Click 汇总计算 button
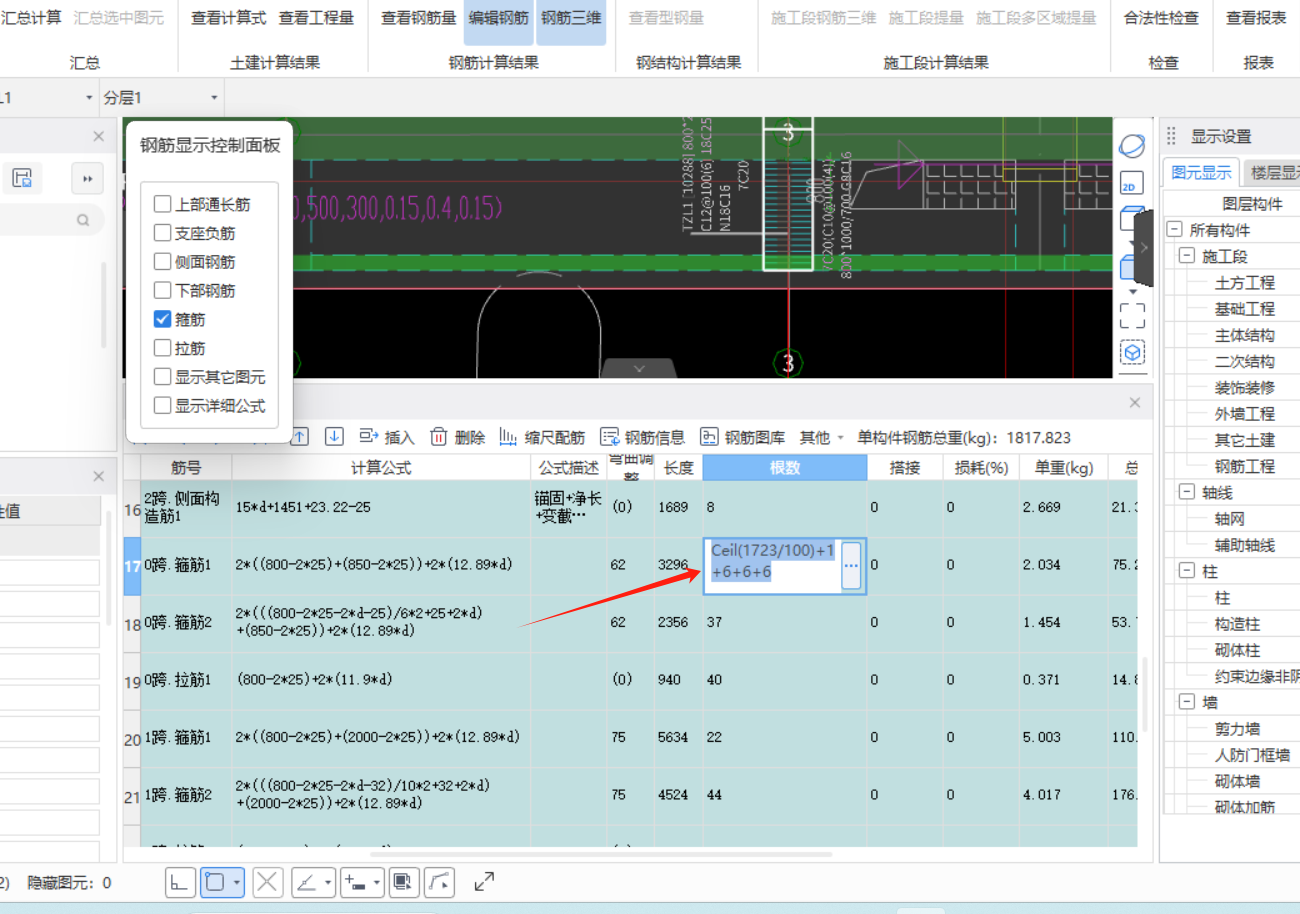The height and width of the screenshot is (914, 1300). point(31,18)
